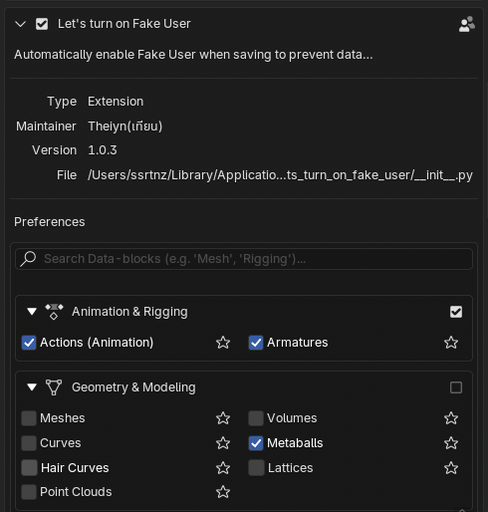Star the Armatures data-block
The width and height of the screenshot is (488, 512).
(451, 343)
